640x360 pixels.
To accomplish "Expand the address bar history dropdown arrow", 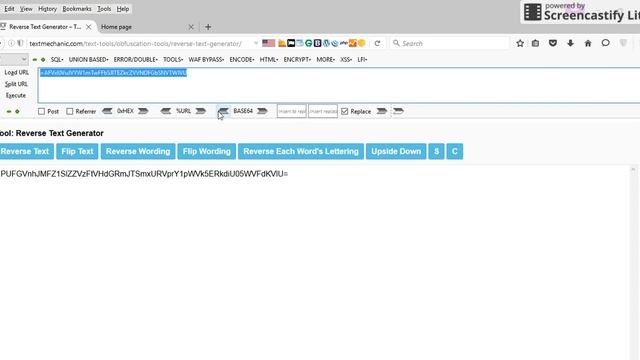I will click(x=256, y=43).
